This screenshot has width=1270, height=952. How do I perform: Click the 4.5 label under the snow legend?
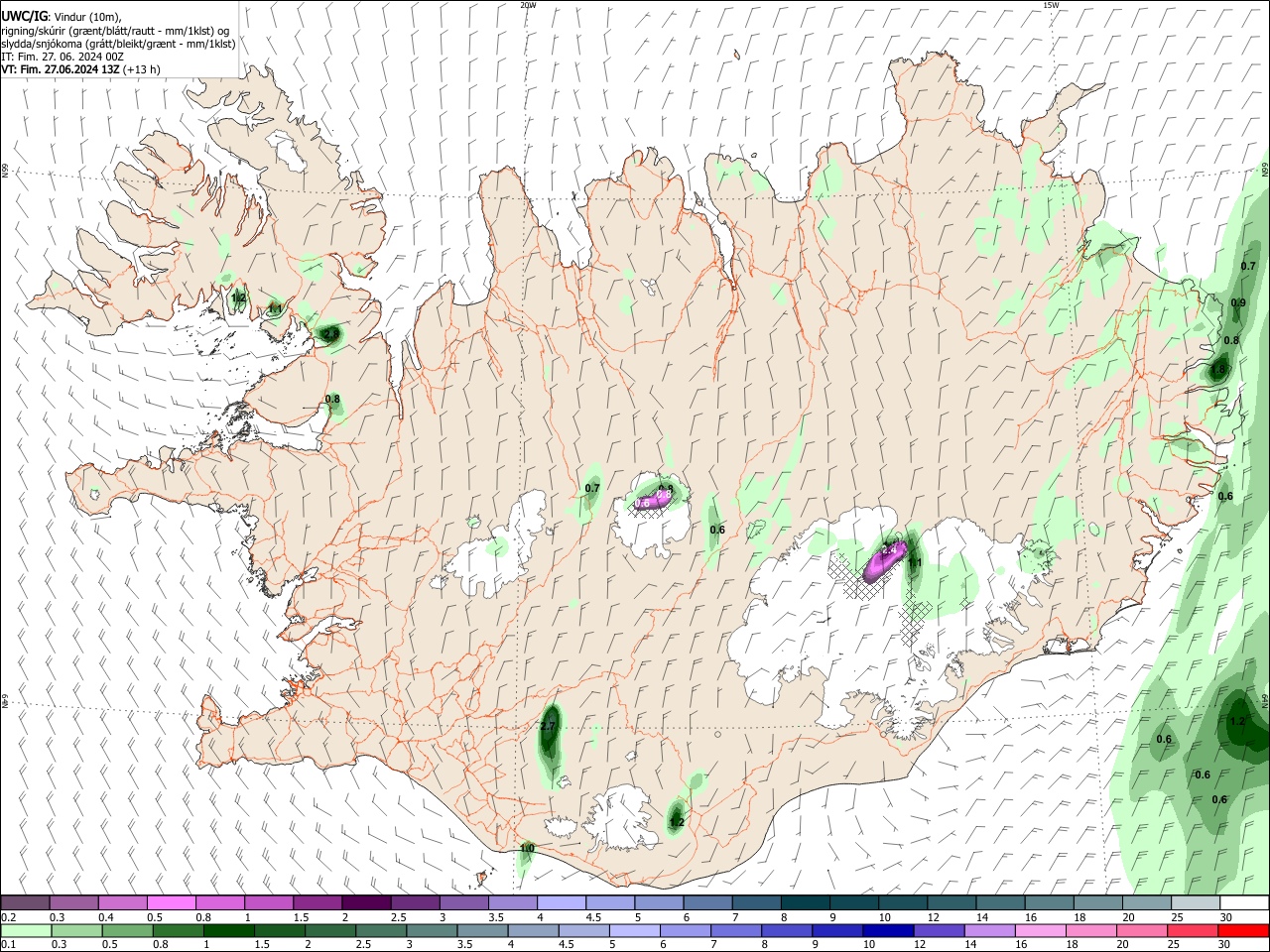point(593,917)
